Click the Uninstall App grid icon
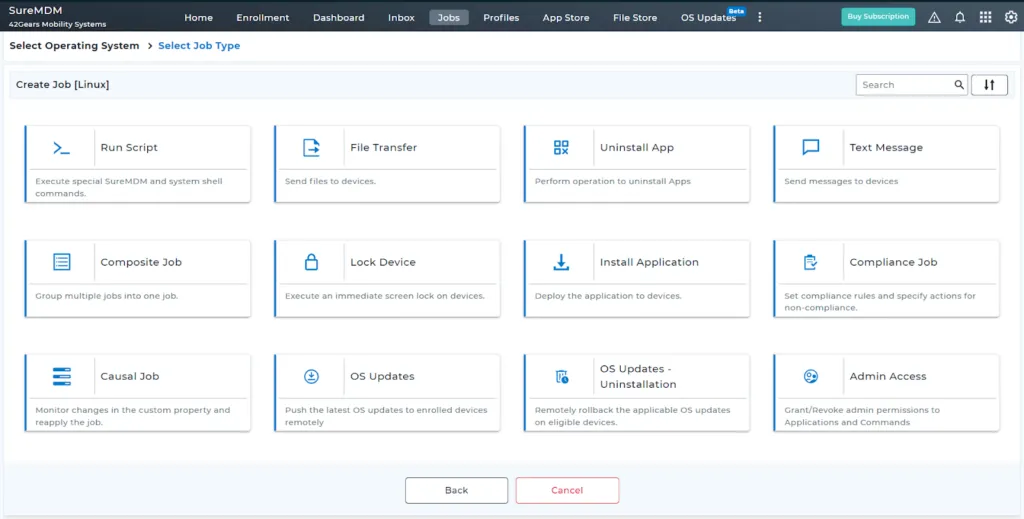The width and height of the screenshot is (1024, 519). pyautogui.click(x=561, y=148)
